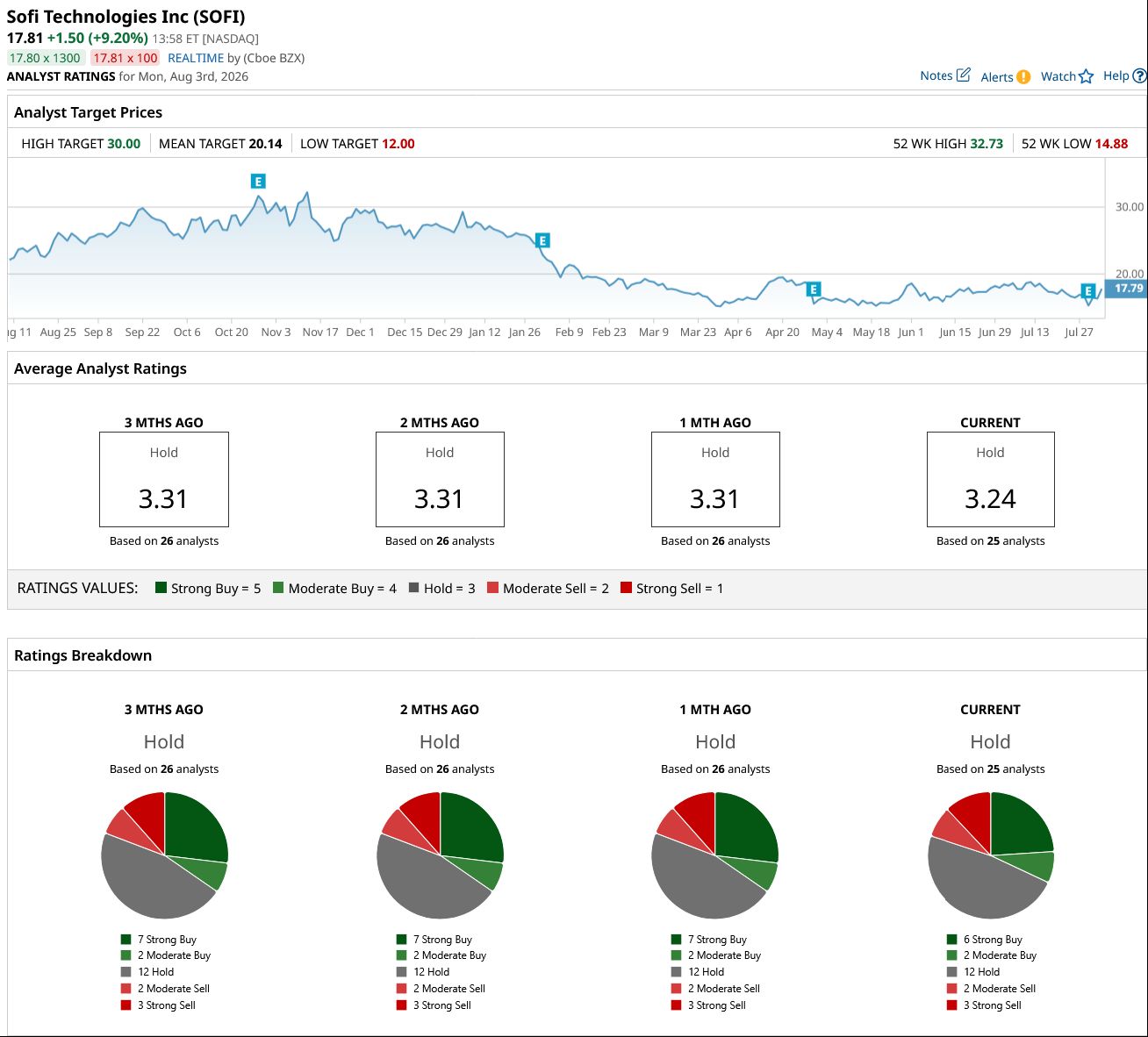Click the 7 Strong Buy legend swatch under 3 MTHS AGO
The height and width of the screenshot is (1037, 1148).
[126, 939]
